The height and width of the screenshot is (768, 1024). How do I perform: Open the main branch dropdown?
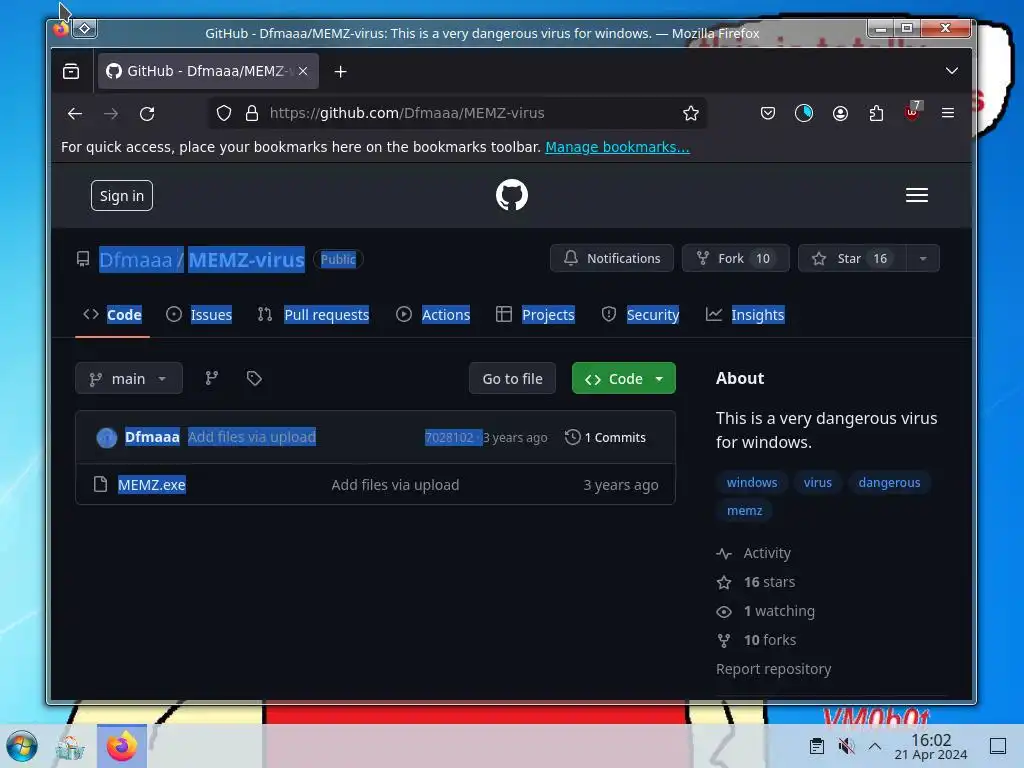(129, 379)
